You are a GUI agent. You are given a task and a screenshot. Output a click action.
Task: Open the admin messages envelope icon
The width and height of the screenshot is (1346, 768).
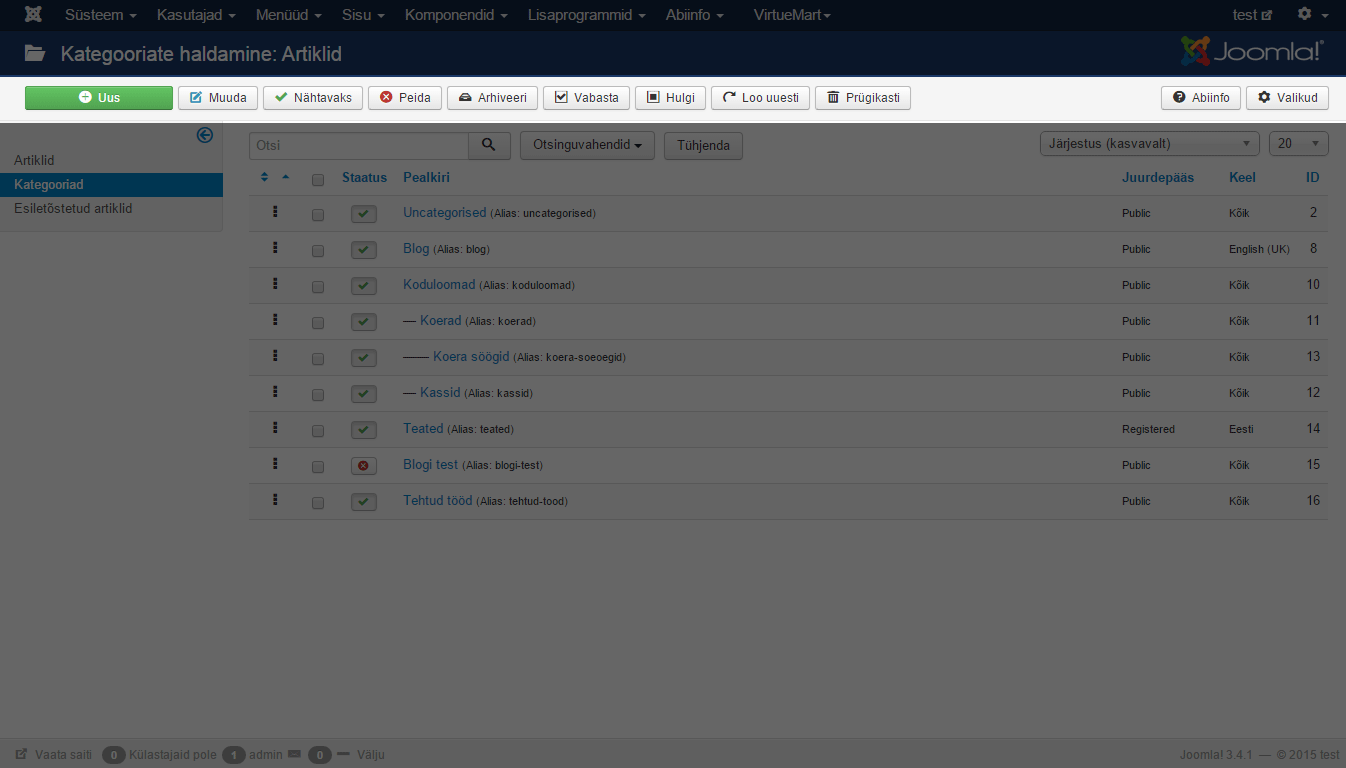pyautogui.click(x=294, y=754)
